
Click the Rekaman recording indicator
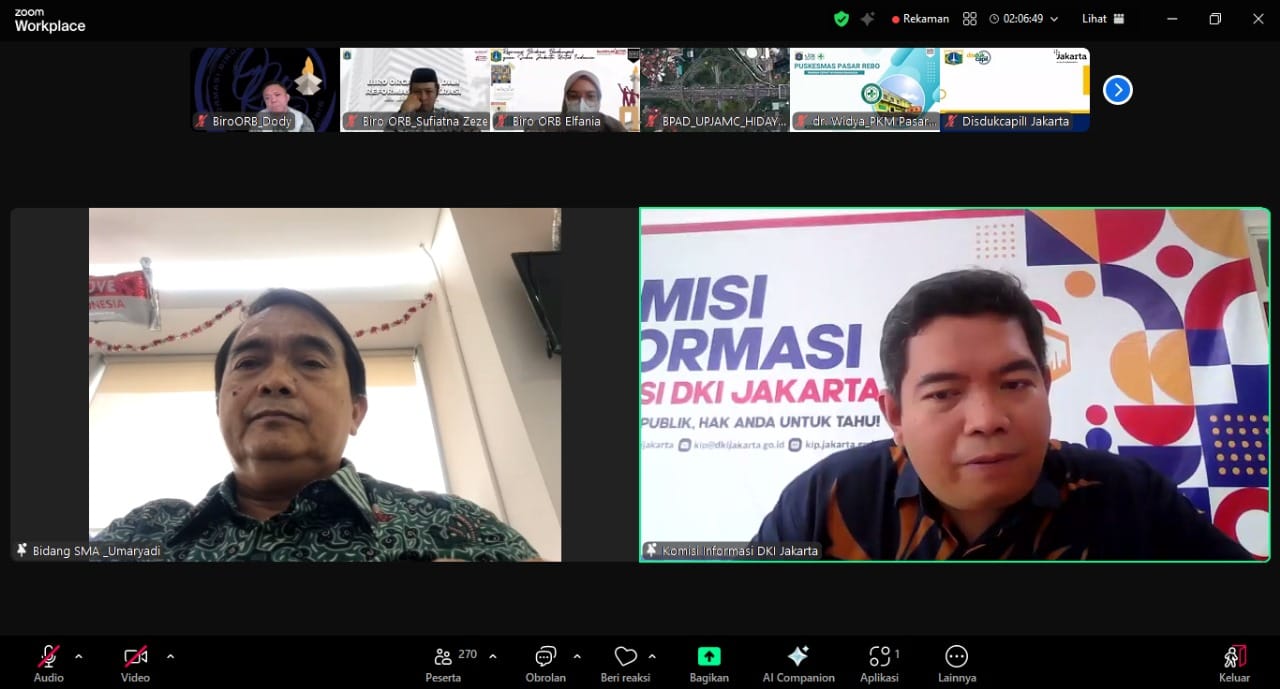click(920, 19)
